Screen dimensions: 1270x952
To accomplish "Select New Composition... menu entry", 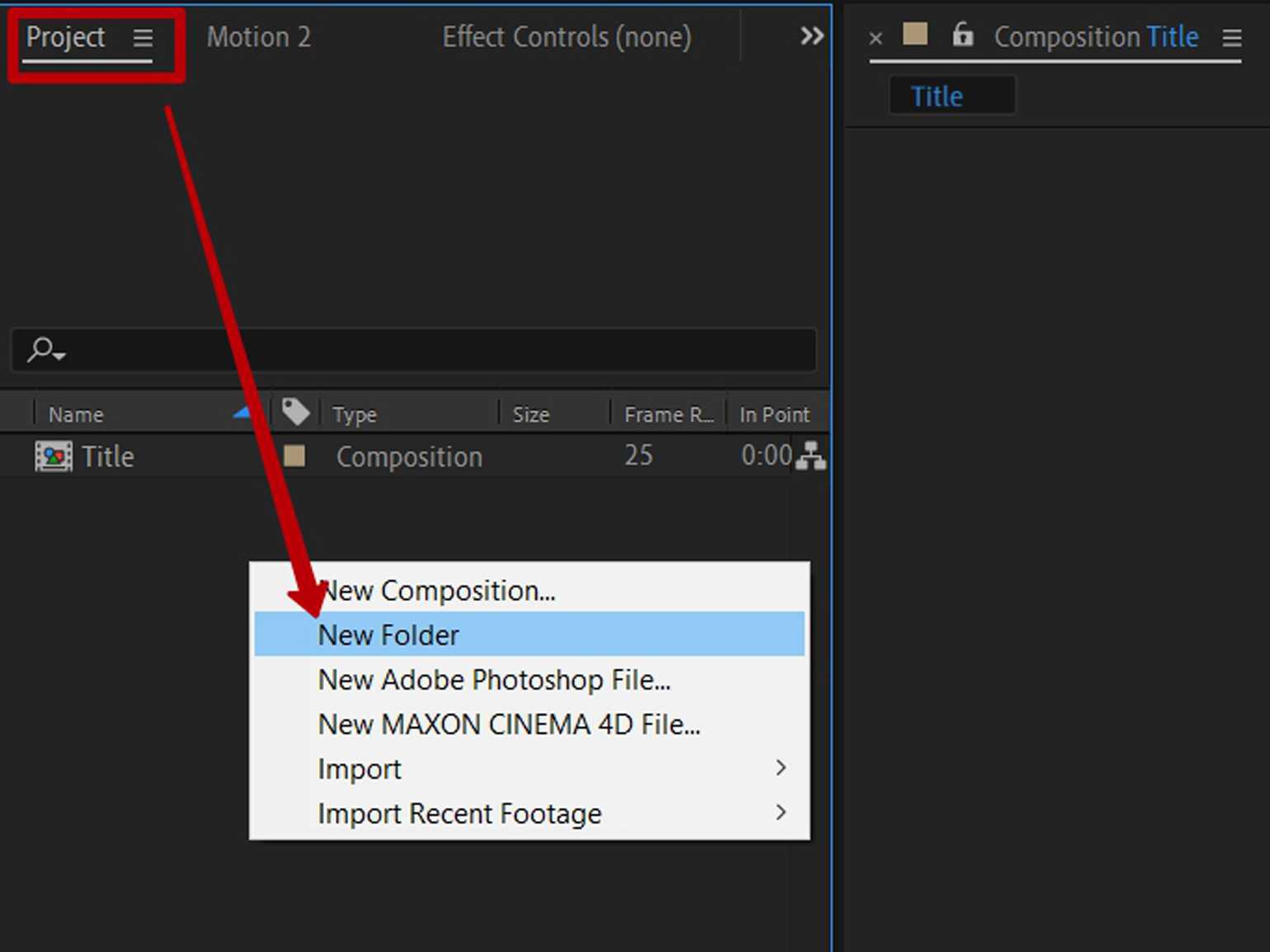I will click(437, 591).
